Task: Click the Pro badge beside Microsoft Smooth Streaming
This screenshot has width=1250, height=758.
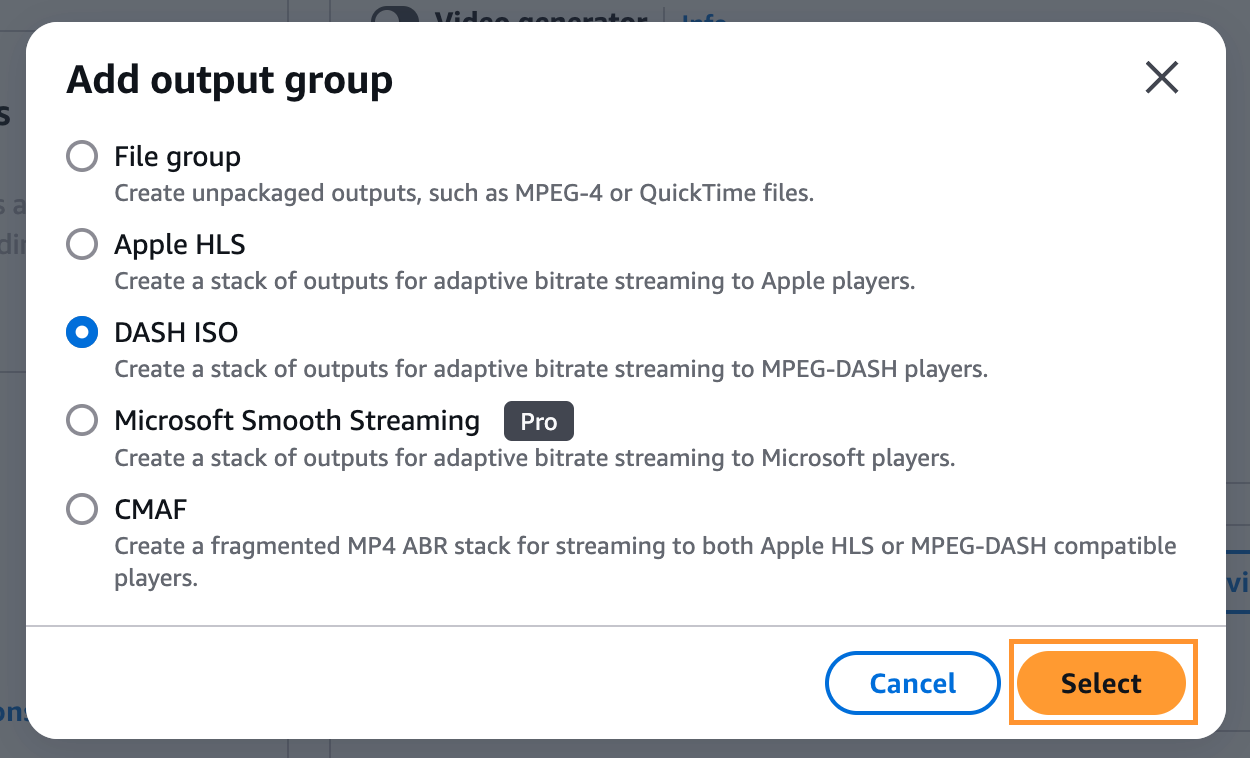Action: pos(538,421)
